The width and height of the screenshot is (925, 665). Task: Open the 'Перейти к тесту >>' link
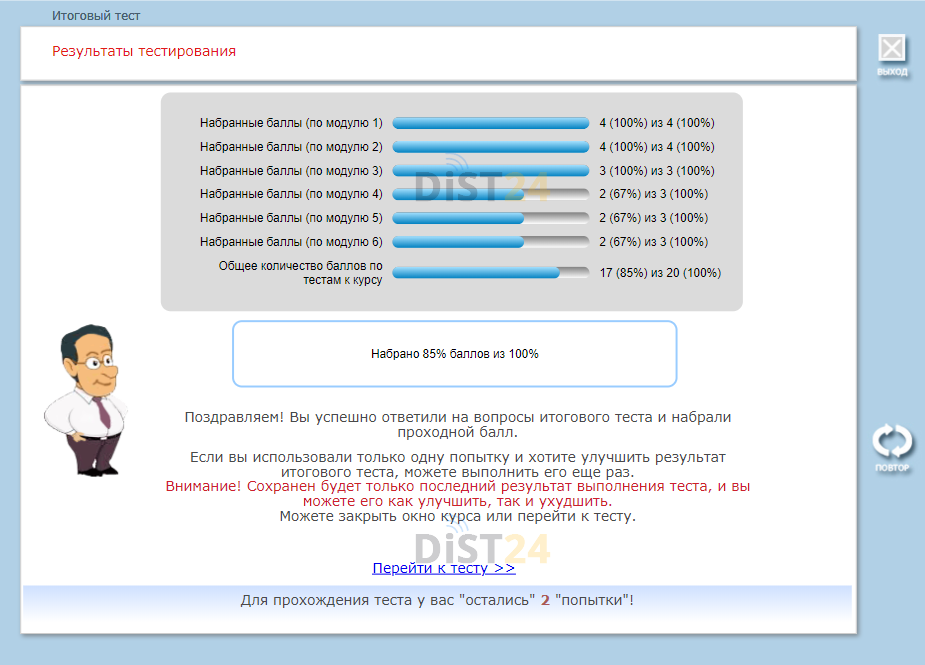coord(443,568)
